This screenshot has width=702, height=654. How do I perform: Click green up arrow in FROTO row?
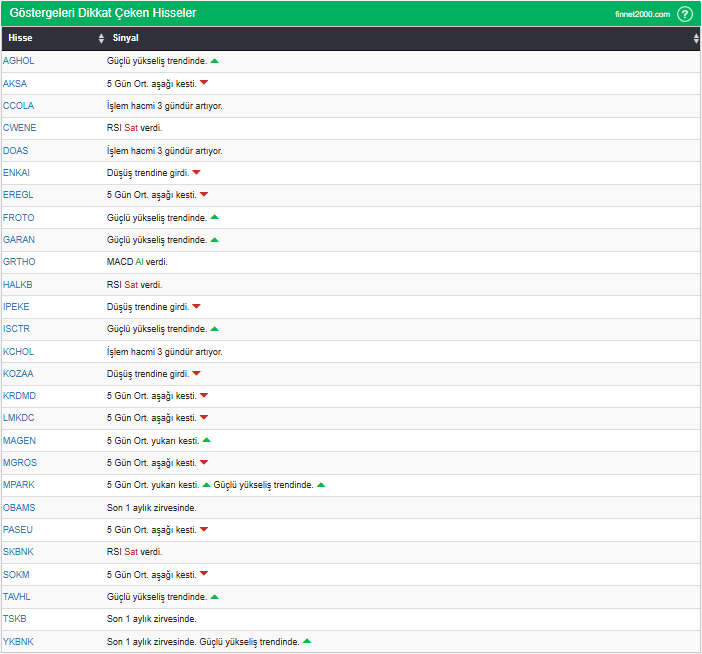215,217
